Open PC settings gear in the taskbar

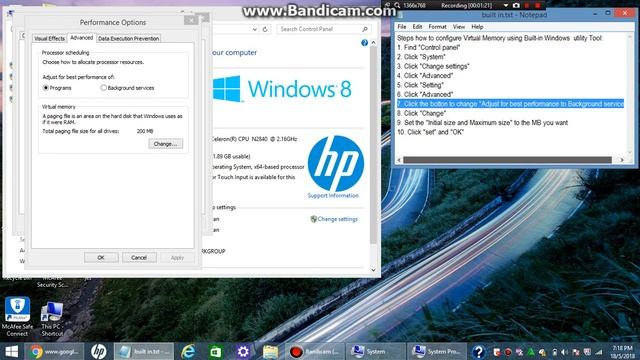pyautogui.click(x=242, y=351)
